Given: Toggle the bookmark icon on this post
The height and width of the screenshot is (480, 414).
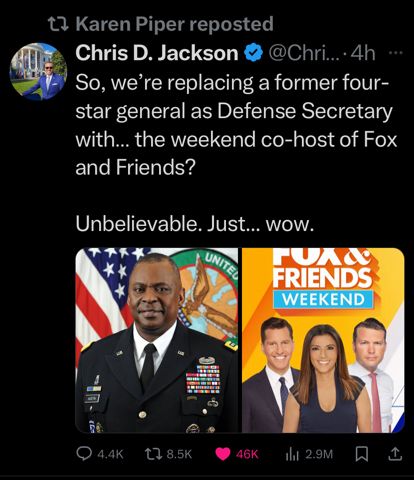Looking at the screenshot, I should 362,454.
